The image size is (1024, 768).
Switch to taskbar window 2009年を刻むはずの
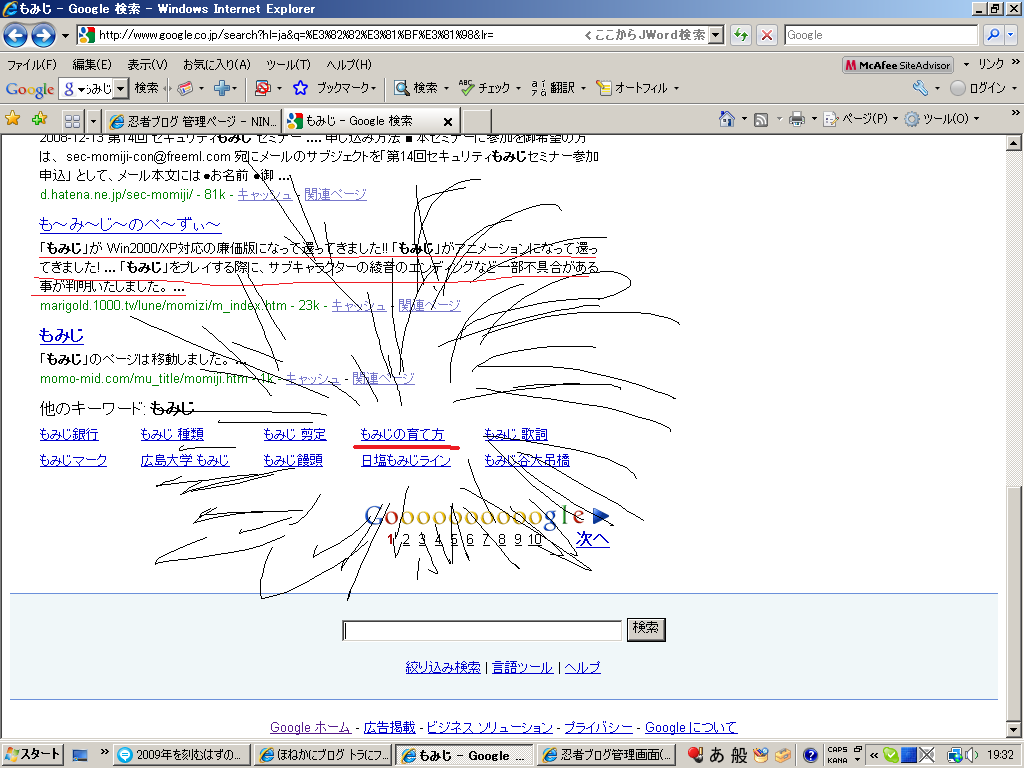181,755
